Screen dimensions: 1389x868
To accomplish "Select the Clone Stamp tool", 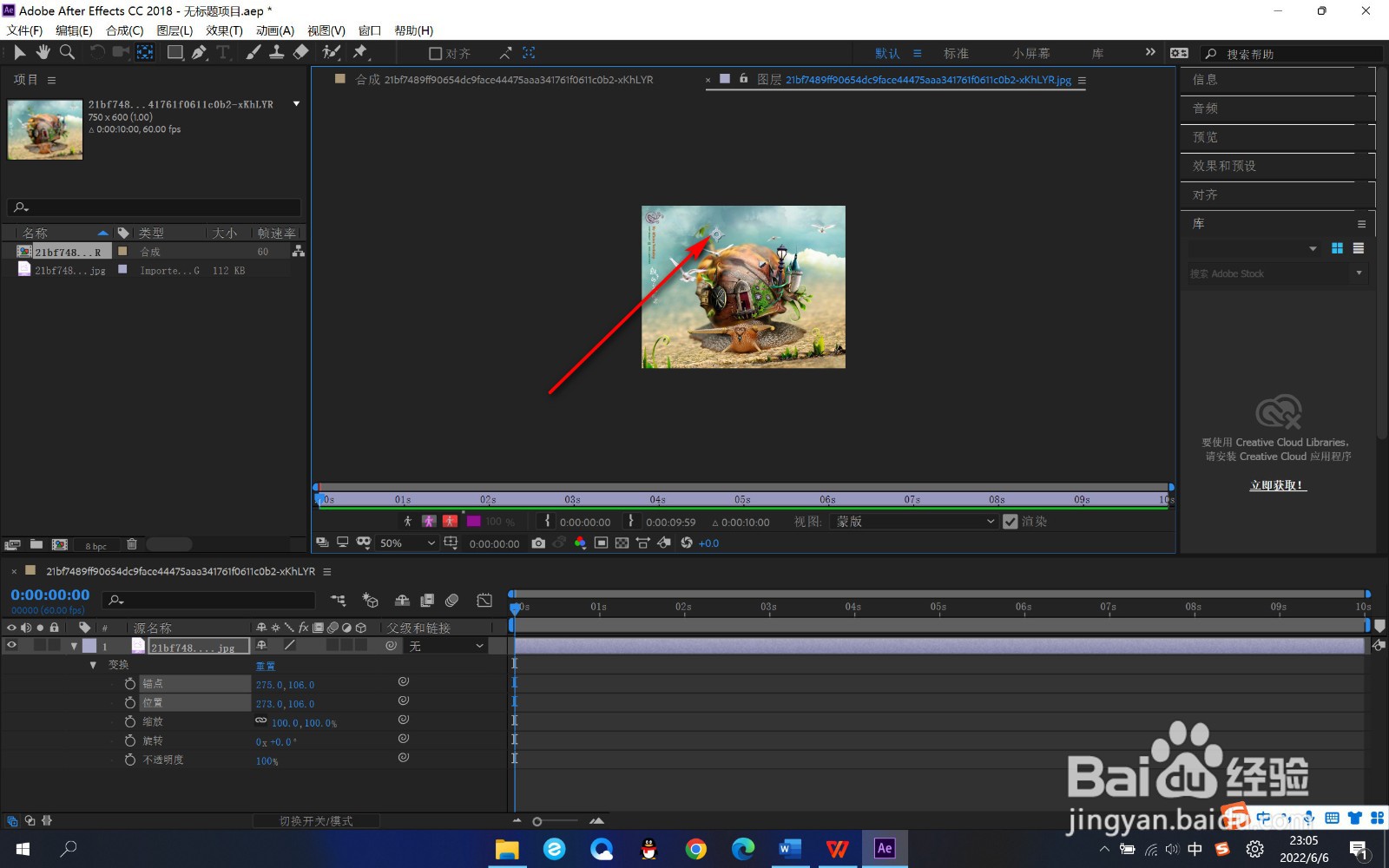I will 276,53.
